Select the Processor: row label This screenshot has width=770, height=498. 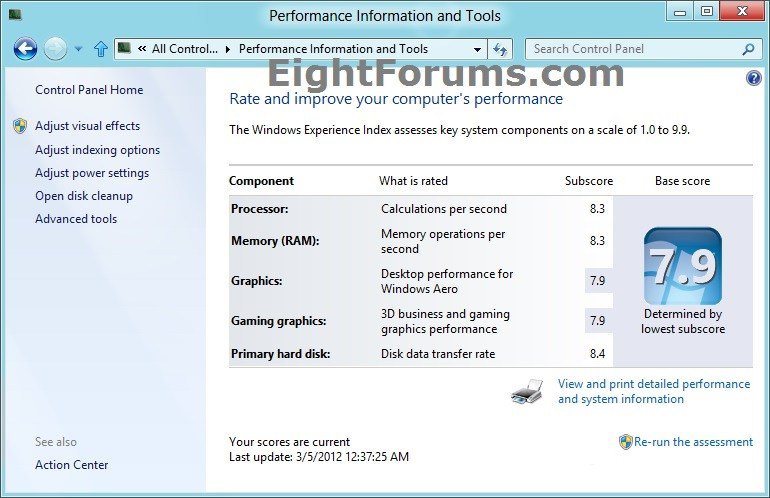click(x=260, y=209)
